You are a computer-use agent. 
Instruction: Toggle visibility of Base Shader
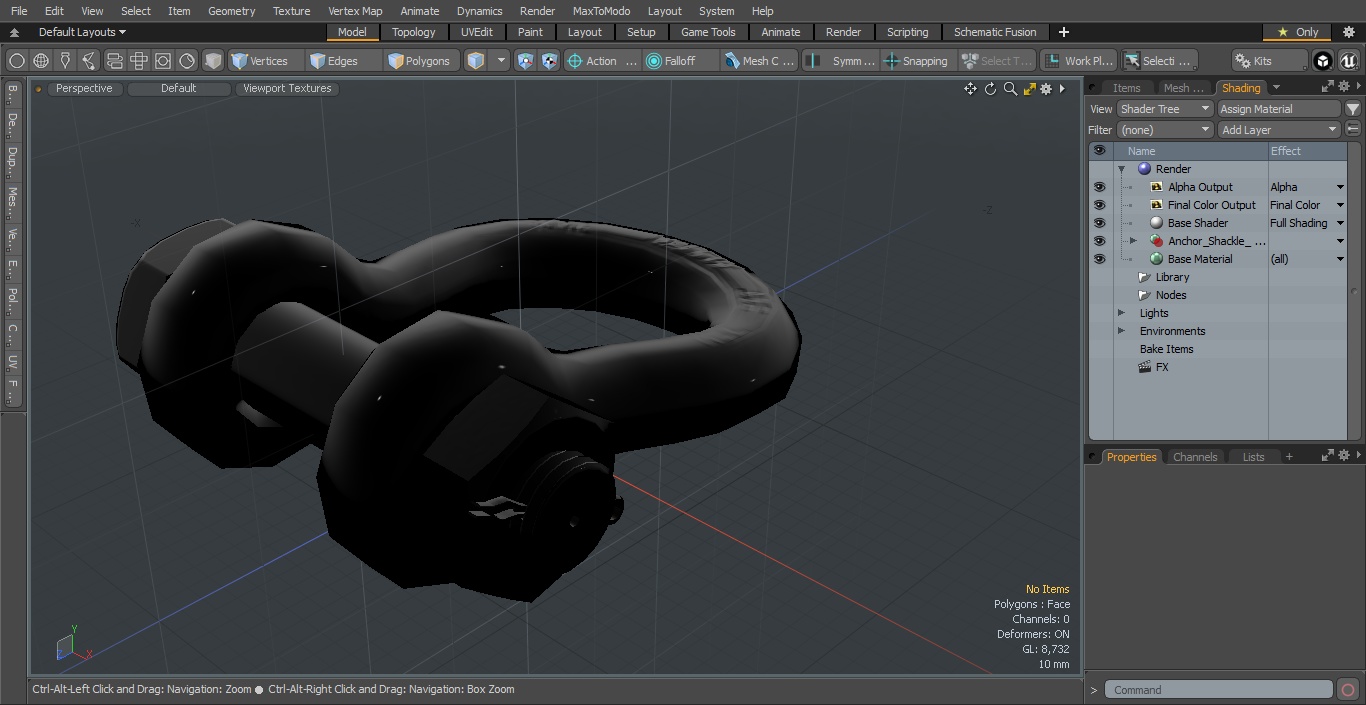tap(1099, 223)
